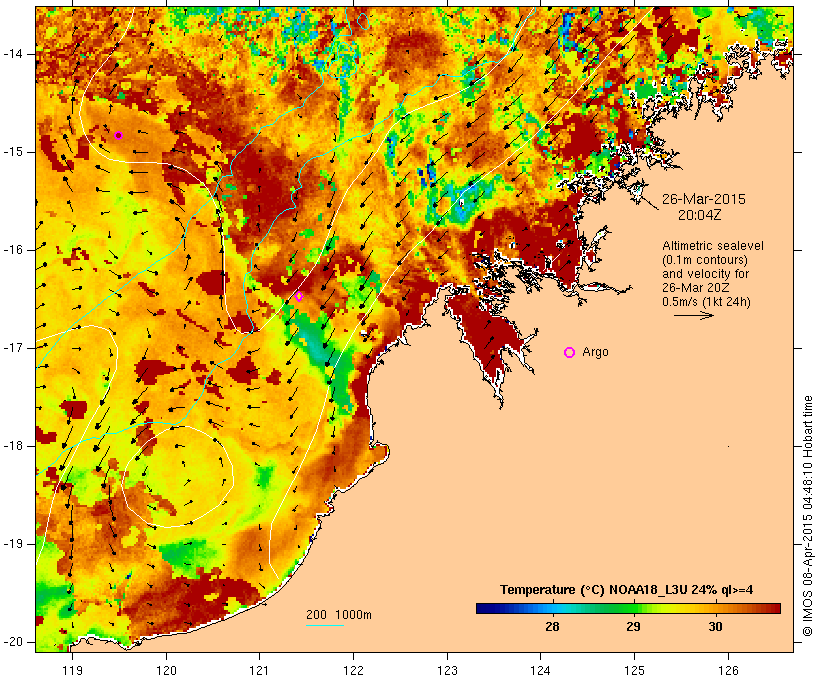Select the Argo float marker near 119.5E, 14.8S
820x680 pixels.
click(x=119, y=135)
